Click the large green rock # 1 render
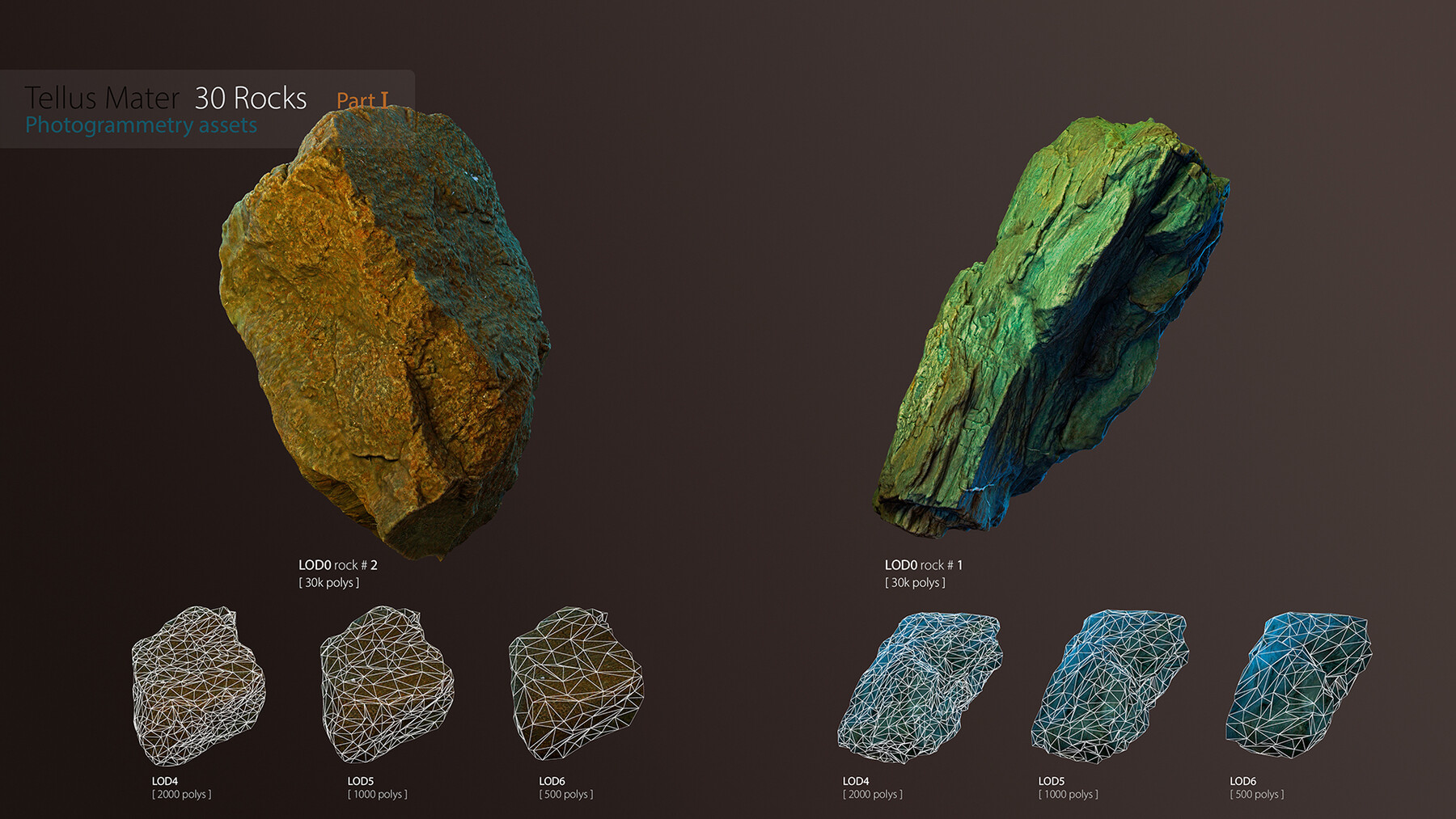 click(1052, 327)
